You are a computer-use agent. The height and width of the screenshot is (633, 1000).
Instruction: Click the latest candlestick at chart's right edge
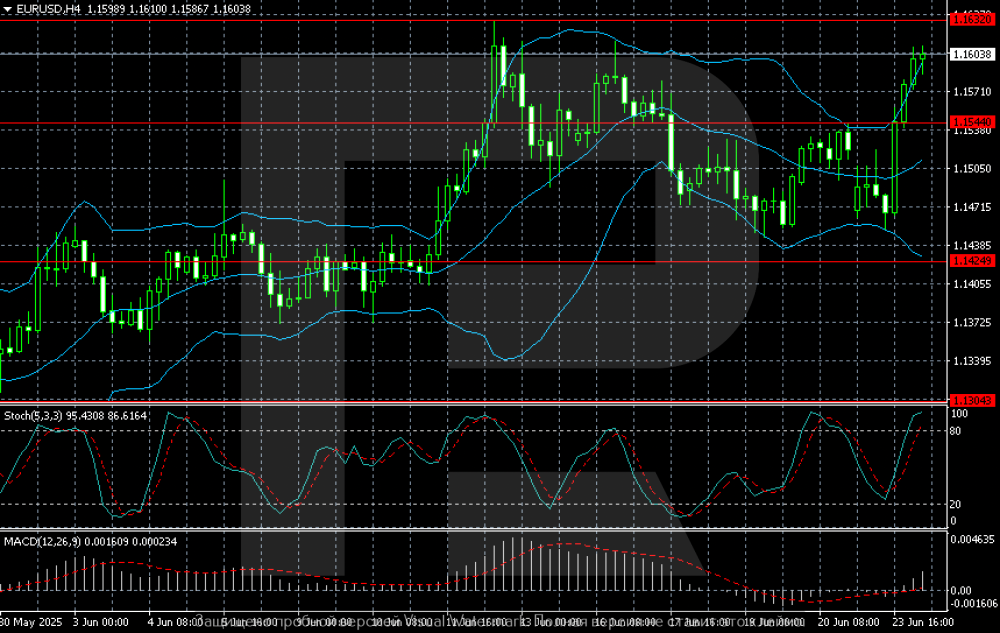coord(924,54)
